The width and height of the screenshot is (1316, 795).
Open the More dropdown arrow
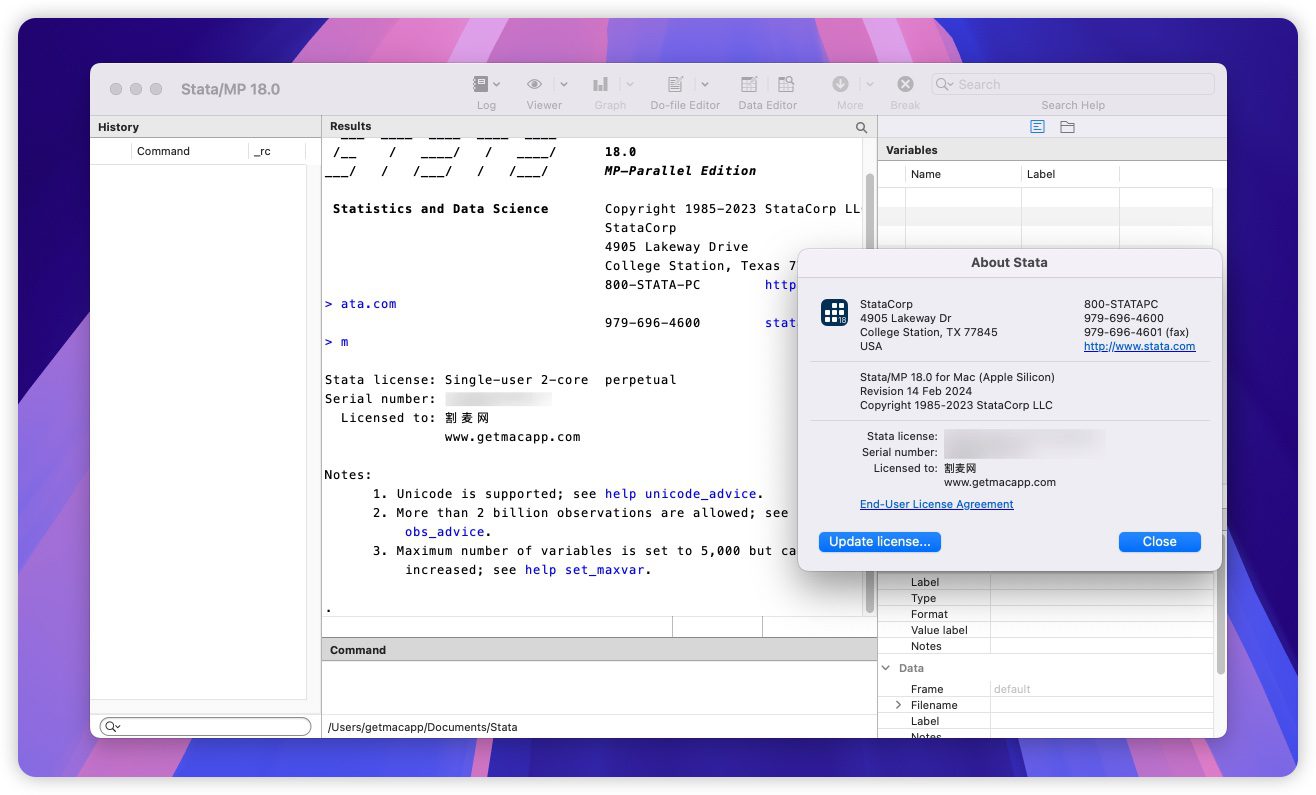pos(869,85)
